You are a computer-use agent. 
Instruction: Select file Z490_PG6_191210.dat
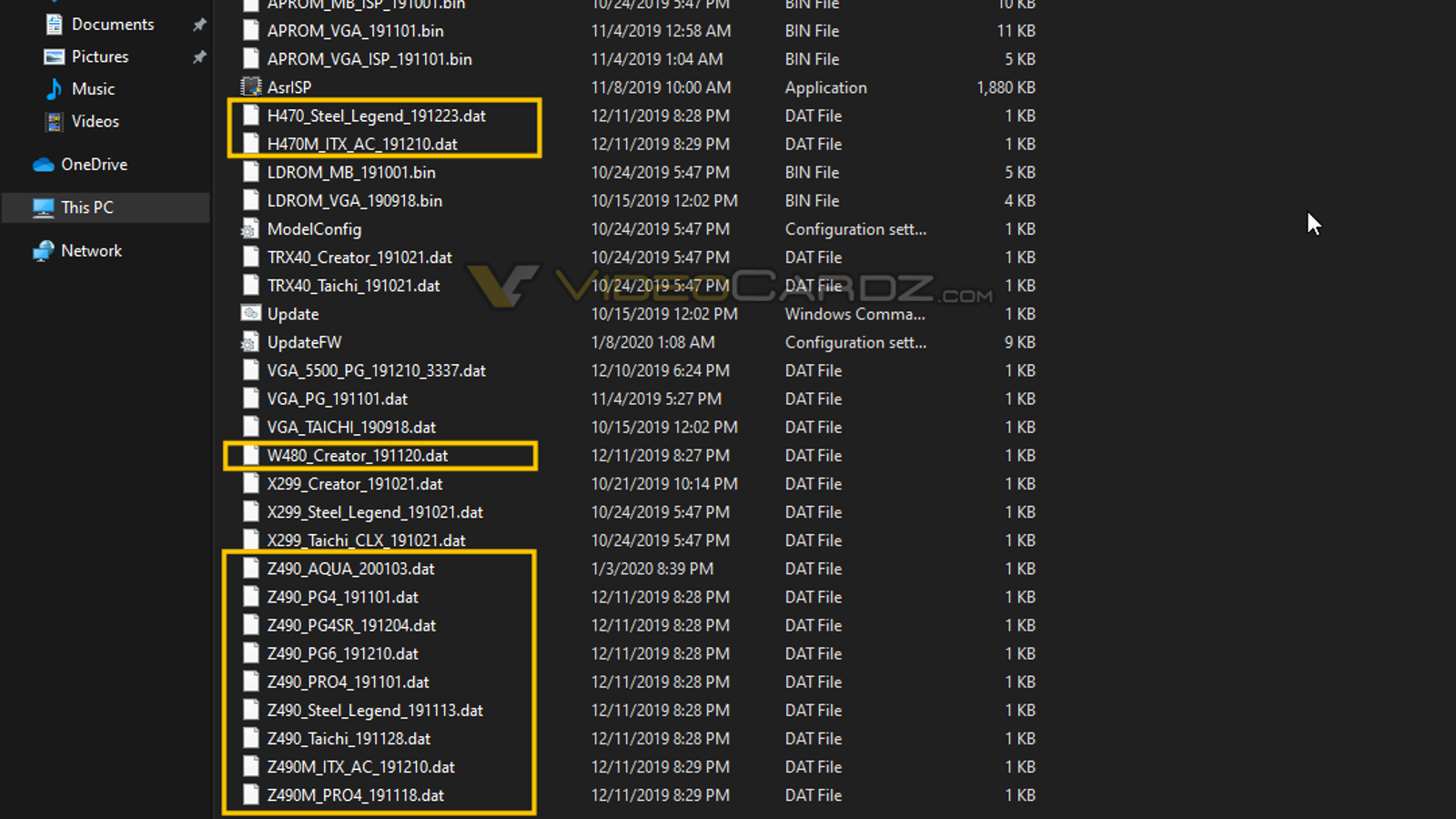[x=343, y=653]
